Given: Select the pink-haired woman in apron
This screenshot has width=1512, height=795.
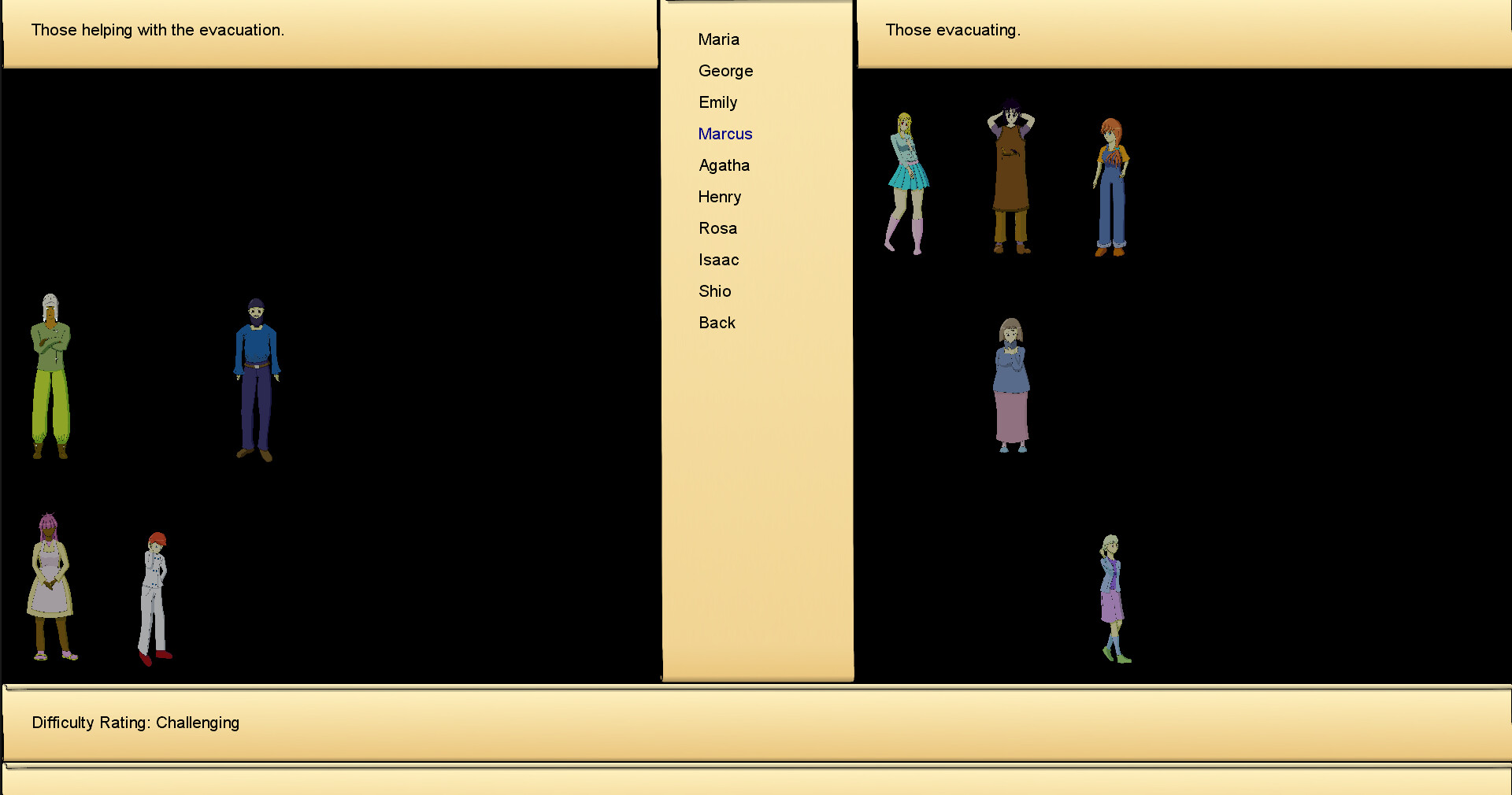Looking at the screenshot, I should [50, 586].
